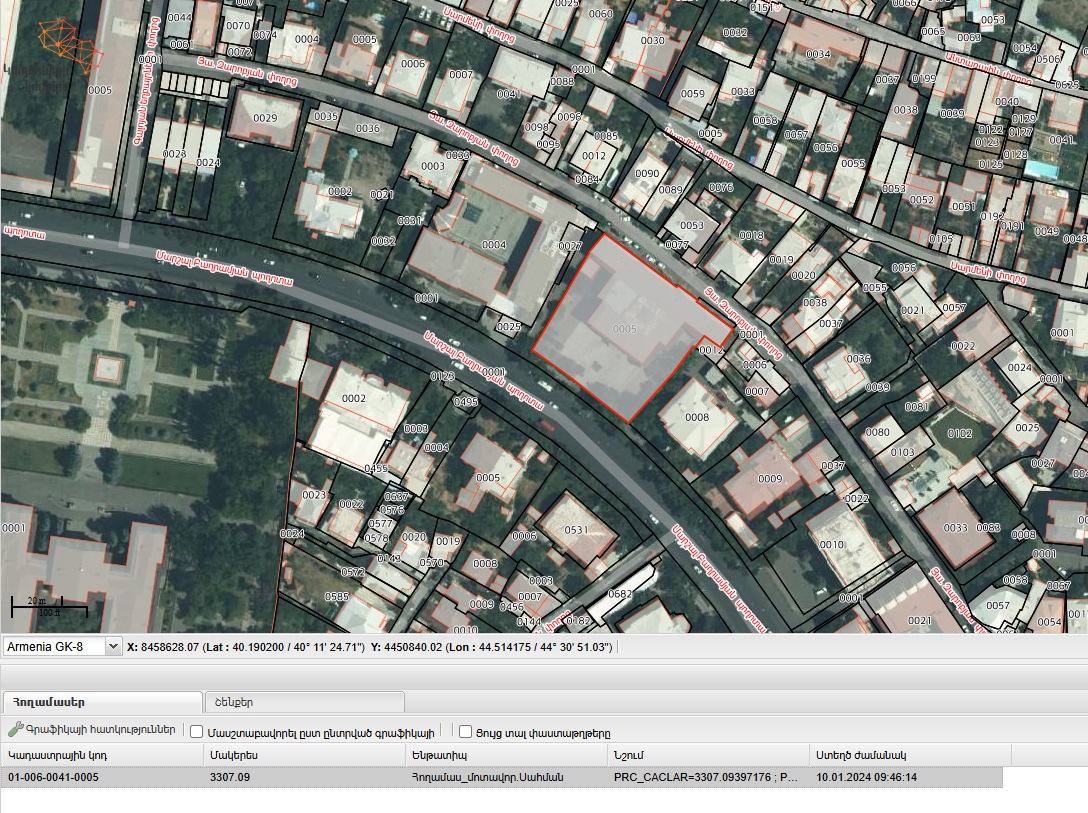This screenshot has width=1088, height=813.
Task: Open the Armenia GK-8 coordinate system dropdown
Action: 62,647
